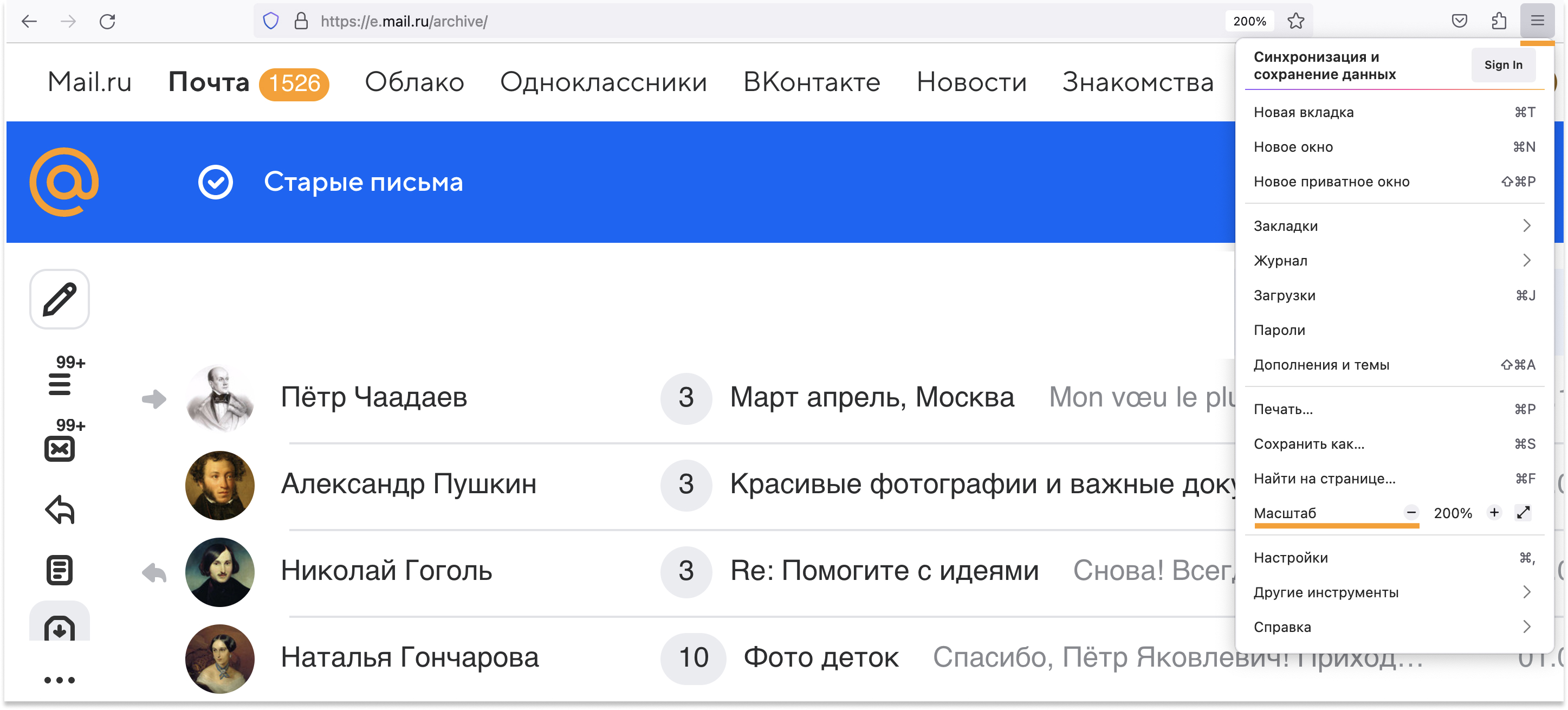Click 200% zoom badge in address bar
This screenshot has width=1568, height=710.
[x=1249, y=21]
